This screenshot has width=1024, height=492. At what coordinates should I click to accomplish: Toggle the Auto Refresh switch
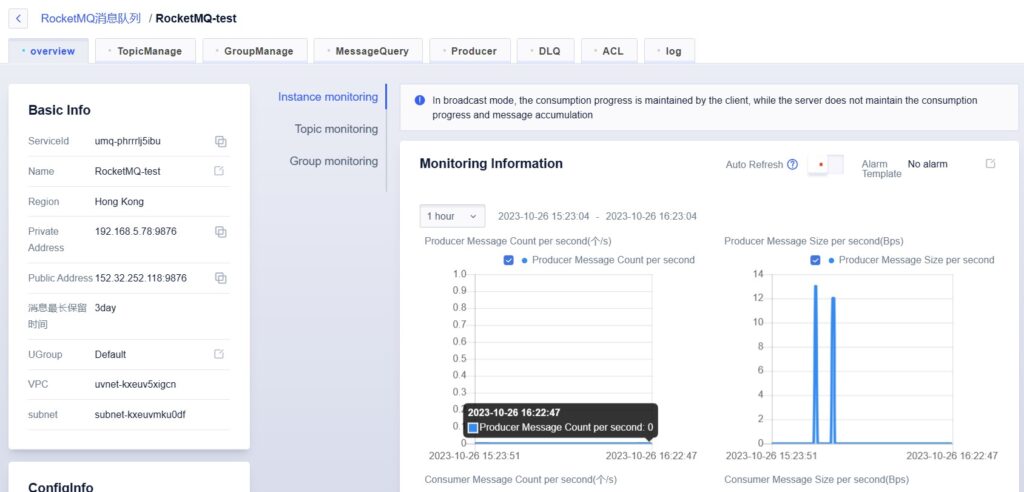(x=825, y=165)
